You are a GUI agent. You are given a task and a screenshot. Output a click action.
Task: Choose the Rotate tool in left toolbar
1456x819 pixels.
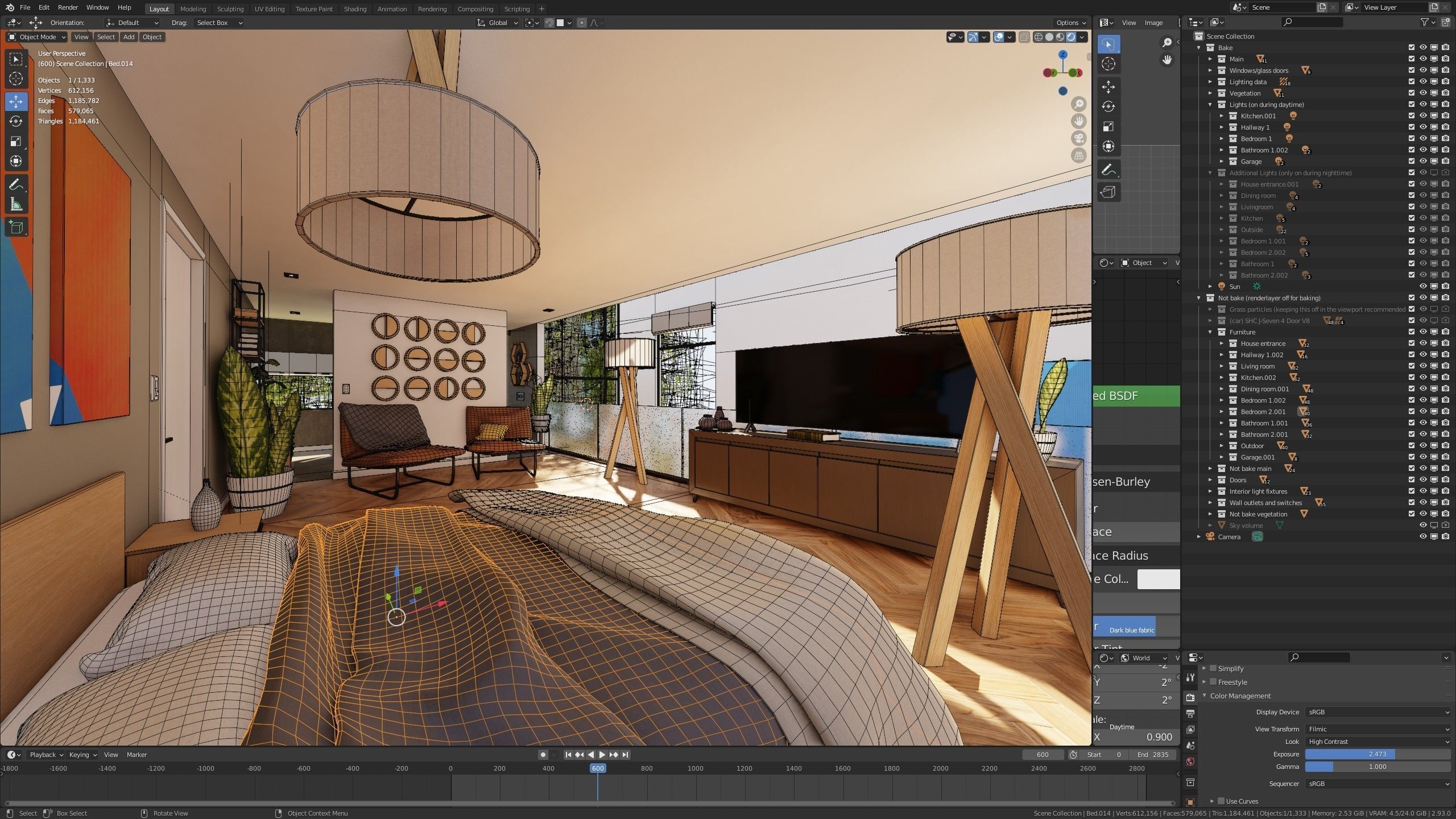(16, 122)
